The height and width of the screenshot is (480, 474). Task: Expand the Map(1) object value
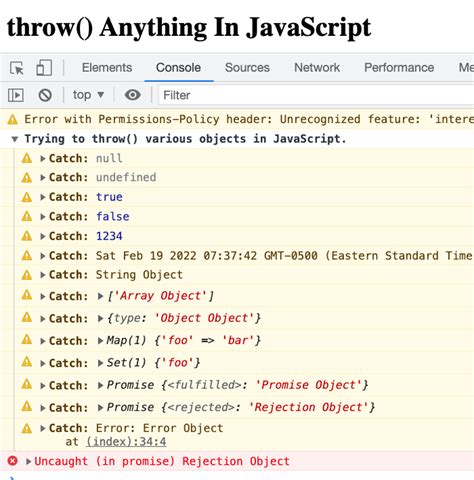100,341
